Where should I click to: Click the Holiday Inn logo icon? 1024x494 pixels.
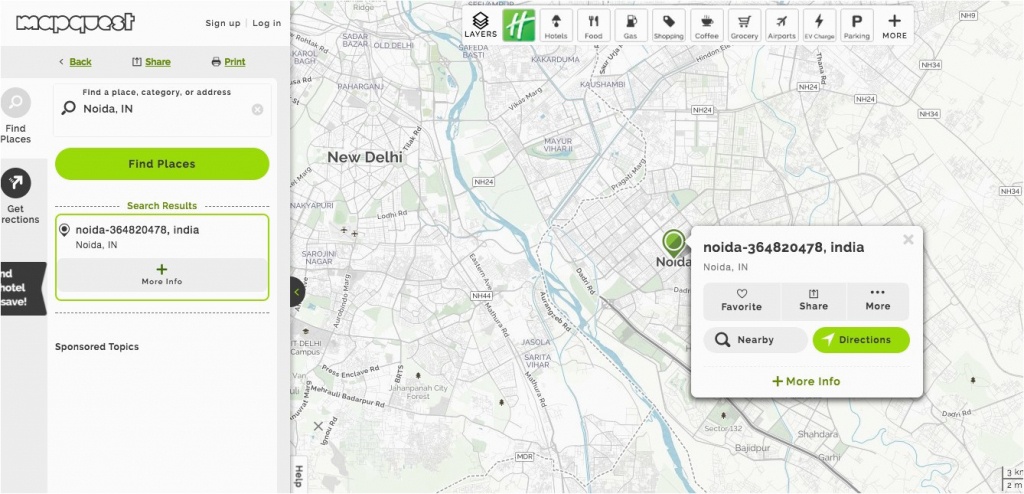coord(519,24)
